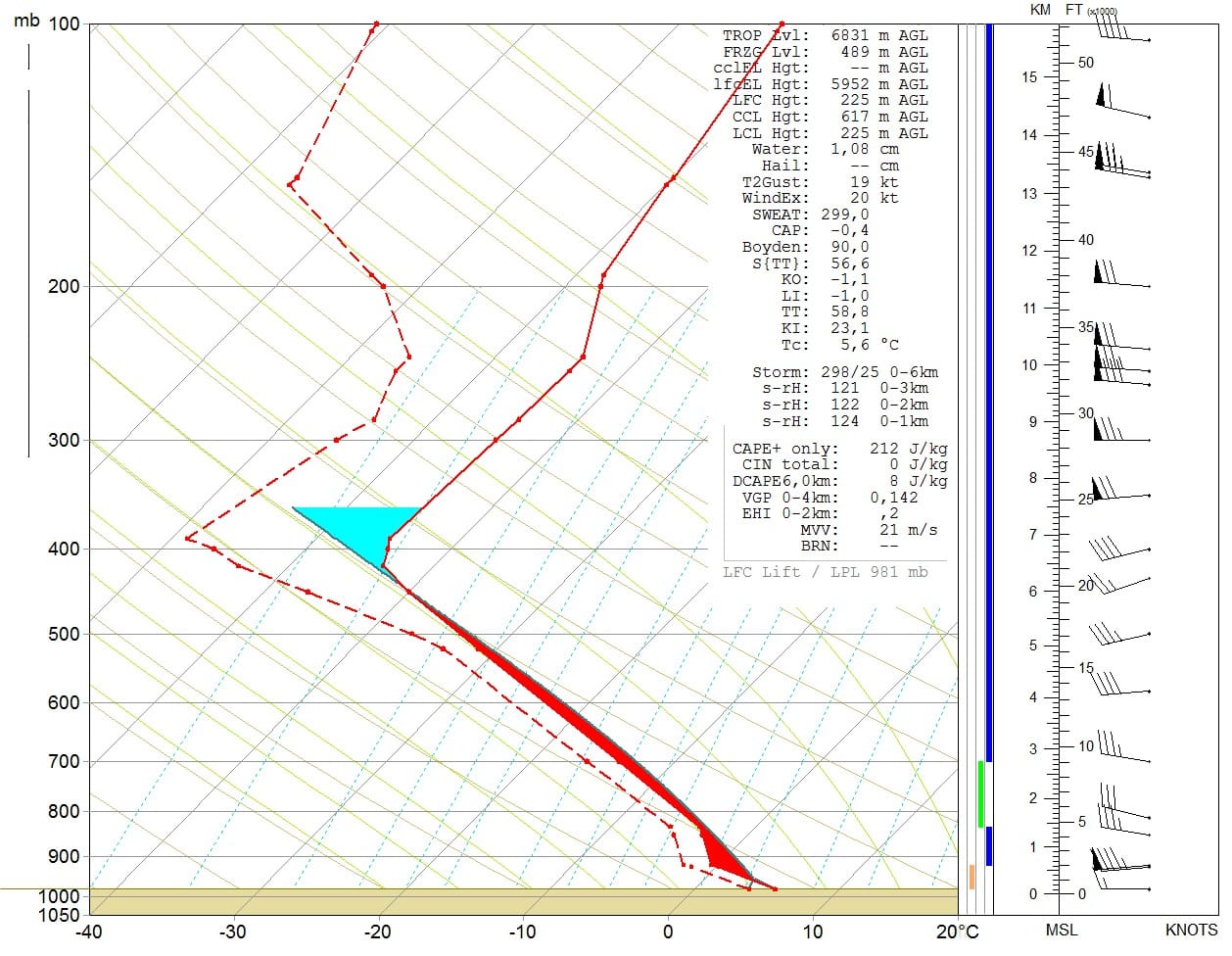This screenshot has height=956, width=1232.
Task: Click the small orange bar near the surface
Action: click(971, 877)
